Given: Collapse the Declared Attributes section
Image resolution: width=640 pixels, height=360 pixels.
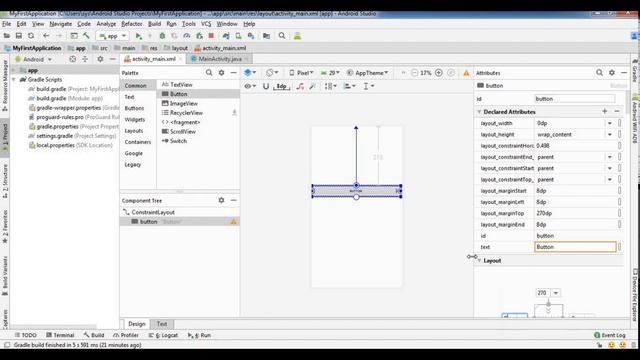Looking at the screenshot, I should pyautogui.click(x=479, y=112).
